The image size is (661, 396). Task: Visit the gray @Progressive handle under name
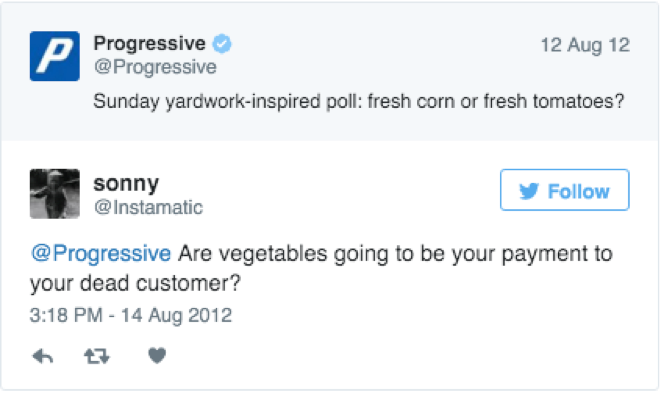[x=155, y=67]
